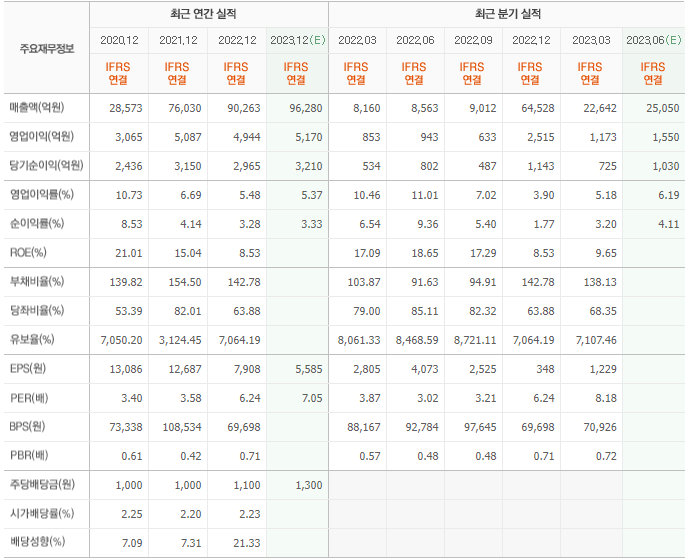Click the 2023.12(E) estimate column header
Image resolution: width=688 pixels, height=560 pixels.
[297, 40]
